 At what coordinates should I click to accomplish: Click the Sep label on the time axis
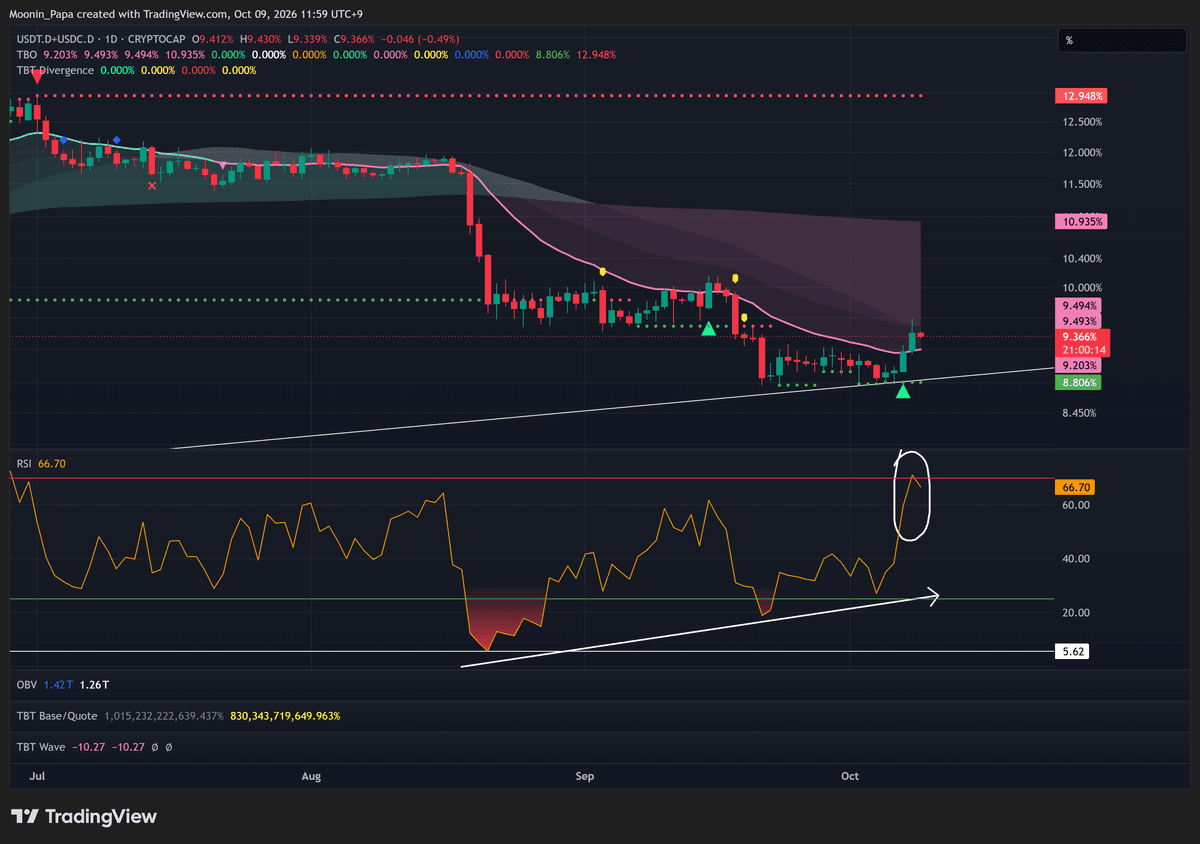585,776
